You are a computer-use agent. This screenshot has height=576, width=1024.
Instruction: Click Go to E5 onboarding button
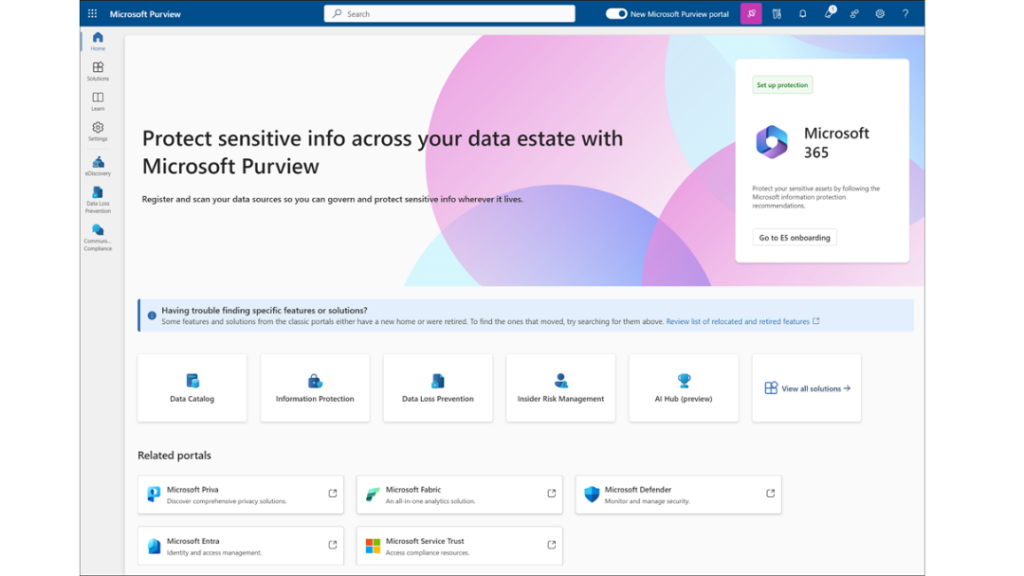(794, 238)
